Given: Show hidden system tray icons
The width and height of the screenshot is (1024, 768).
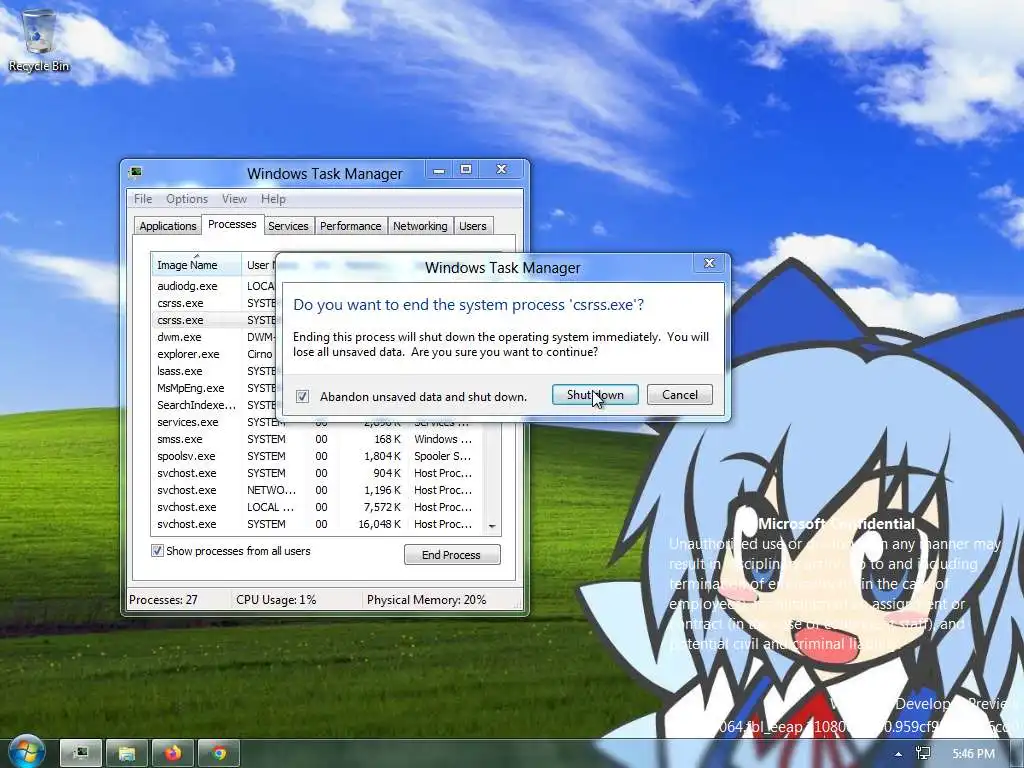Looking at the screenshot, I should 899,754.
